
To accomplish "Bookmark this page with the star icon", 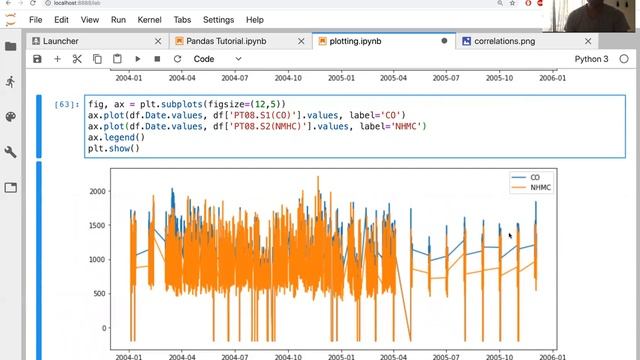I will click(x=512, y=3).
